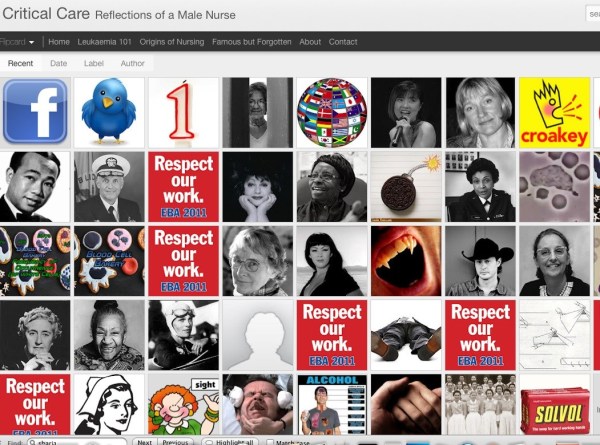Viewport: 600px width, 445px height.
Task: Open the Oreo cookie bomb tile
Action: pos(405,186)
